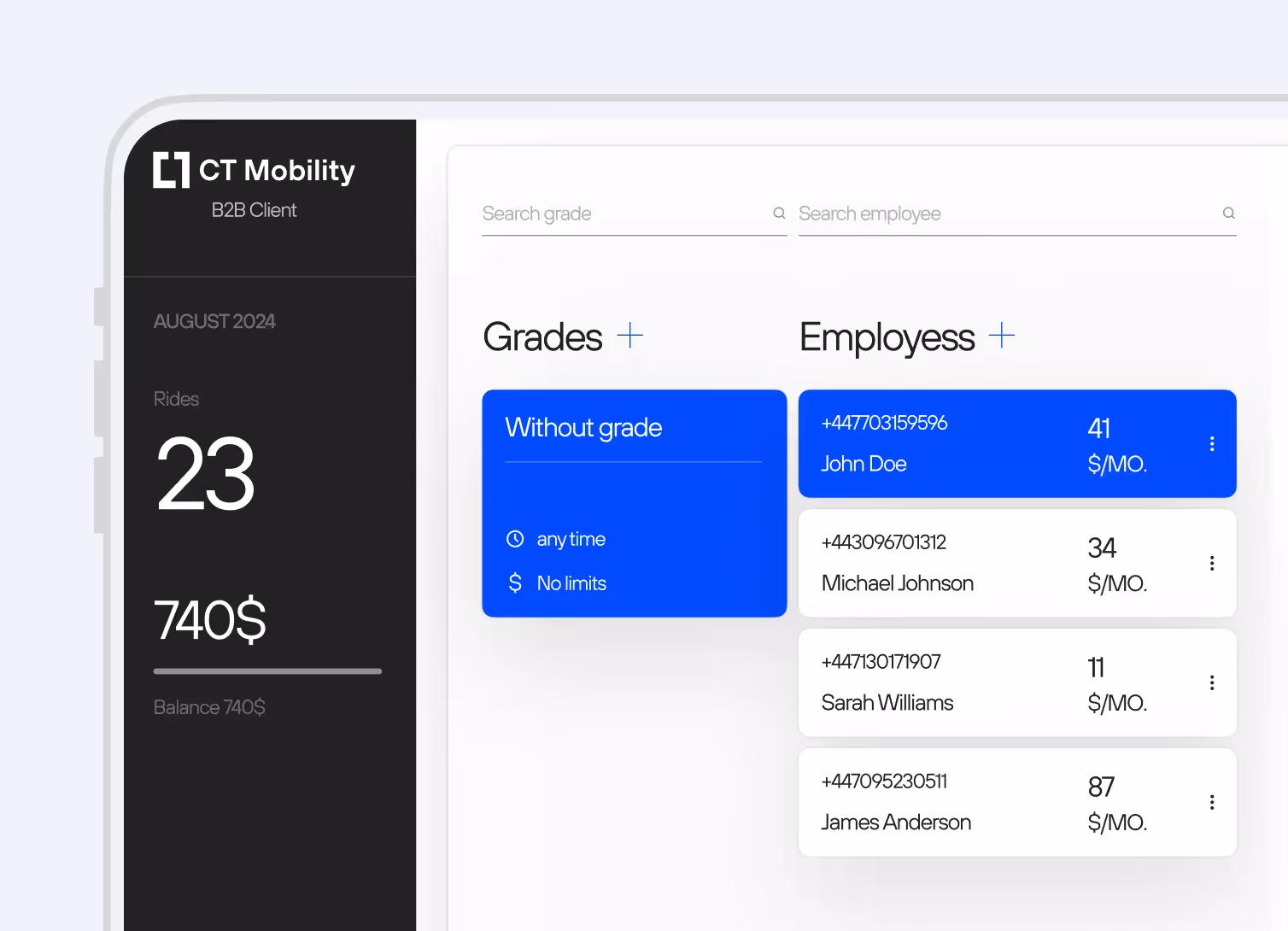Click the AUGUST 2024 label
Screen dimensions: 1288x931
(214, 321)
